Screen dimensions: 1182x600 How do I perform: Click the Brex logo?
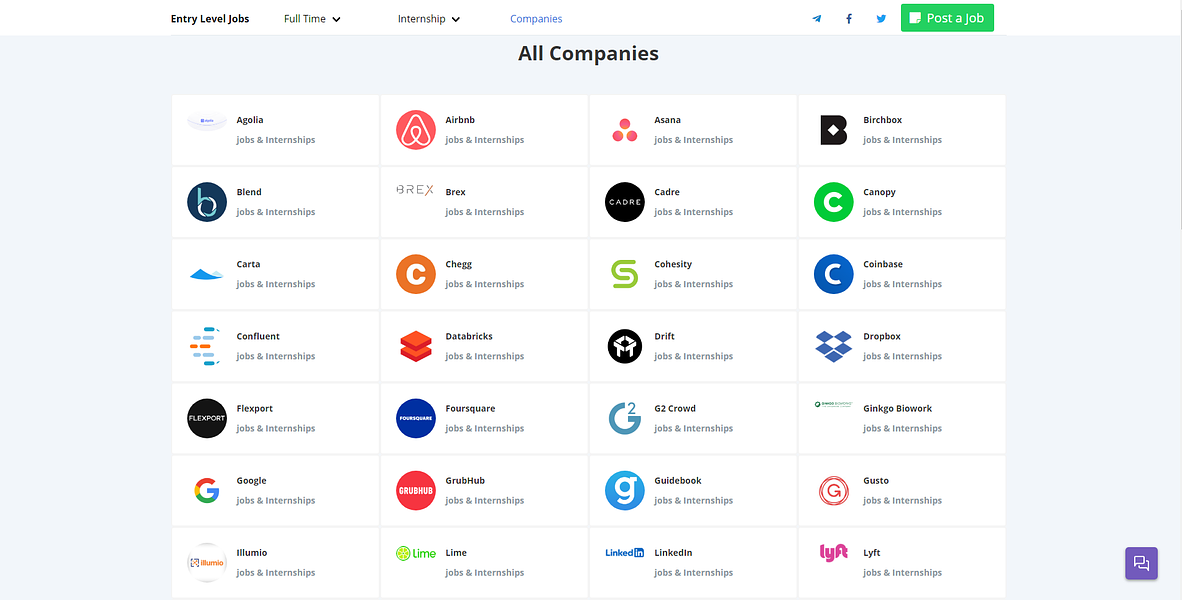click(415, 190)
